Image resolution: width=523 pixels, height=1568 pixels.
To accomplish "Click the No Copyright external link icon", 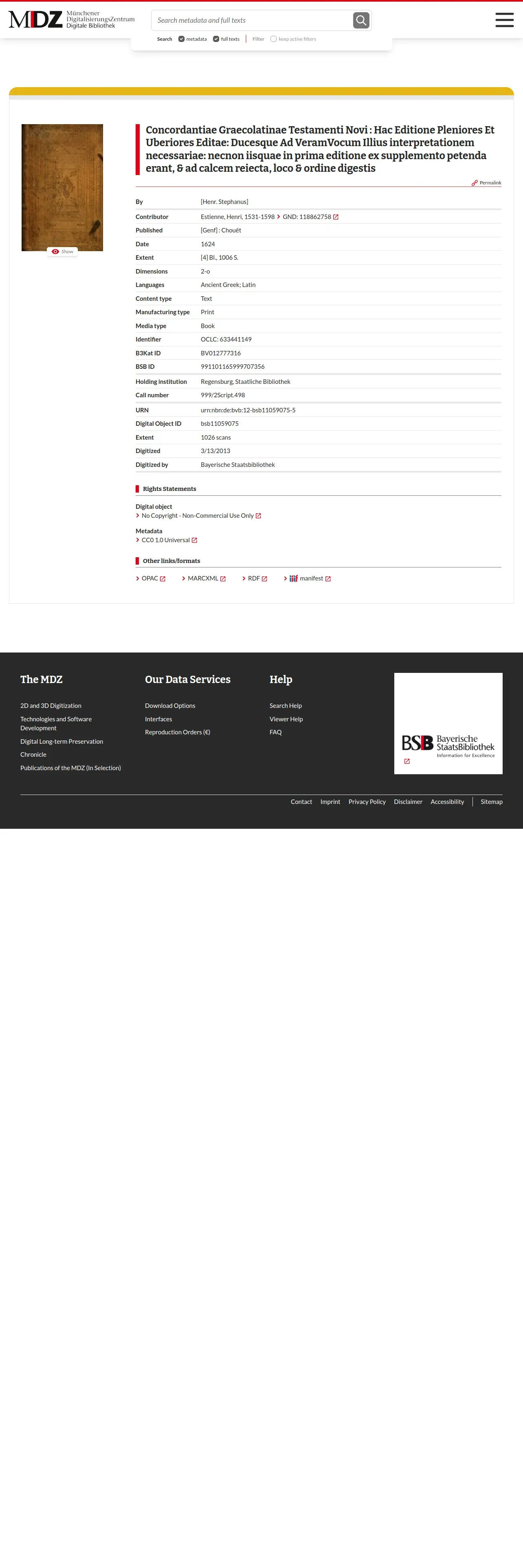I will point(258,516).
